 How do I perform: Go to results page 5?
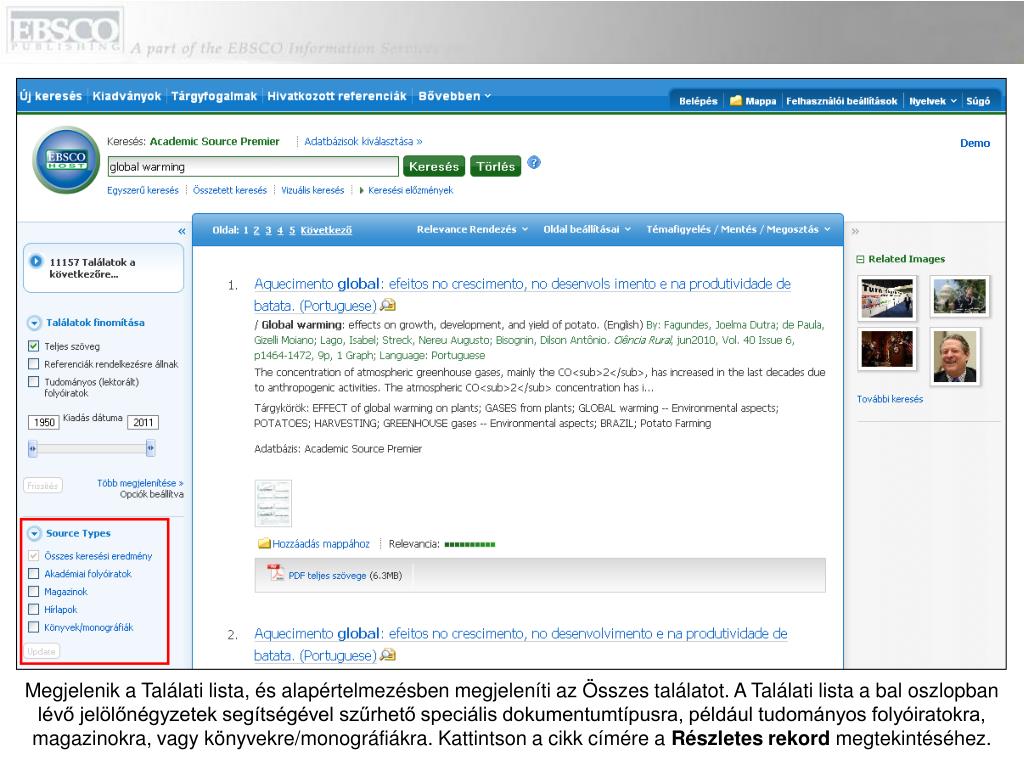click(x=292, y=230)
